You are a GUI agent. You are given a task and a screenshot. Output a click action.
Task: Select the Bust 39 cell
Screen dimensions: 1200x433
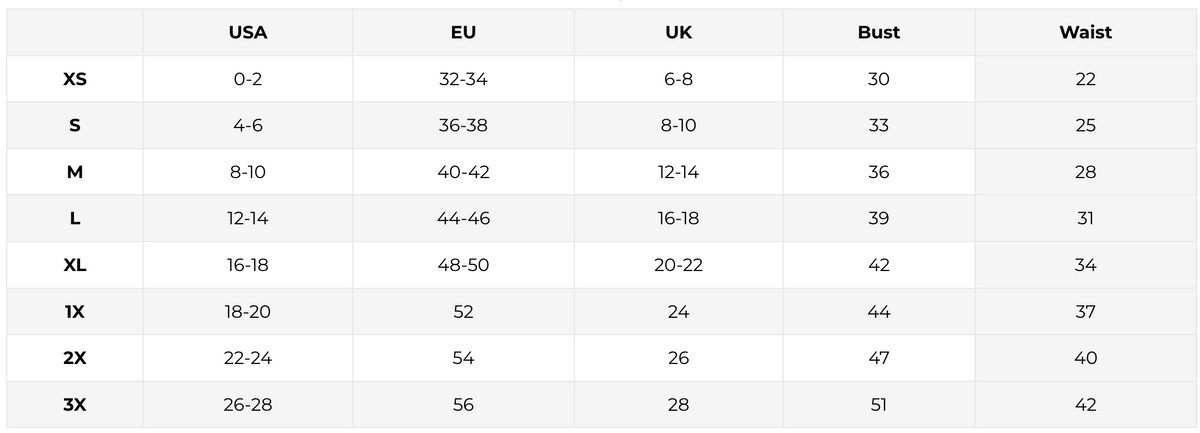[x=878, y=218]
